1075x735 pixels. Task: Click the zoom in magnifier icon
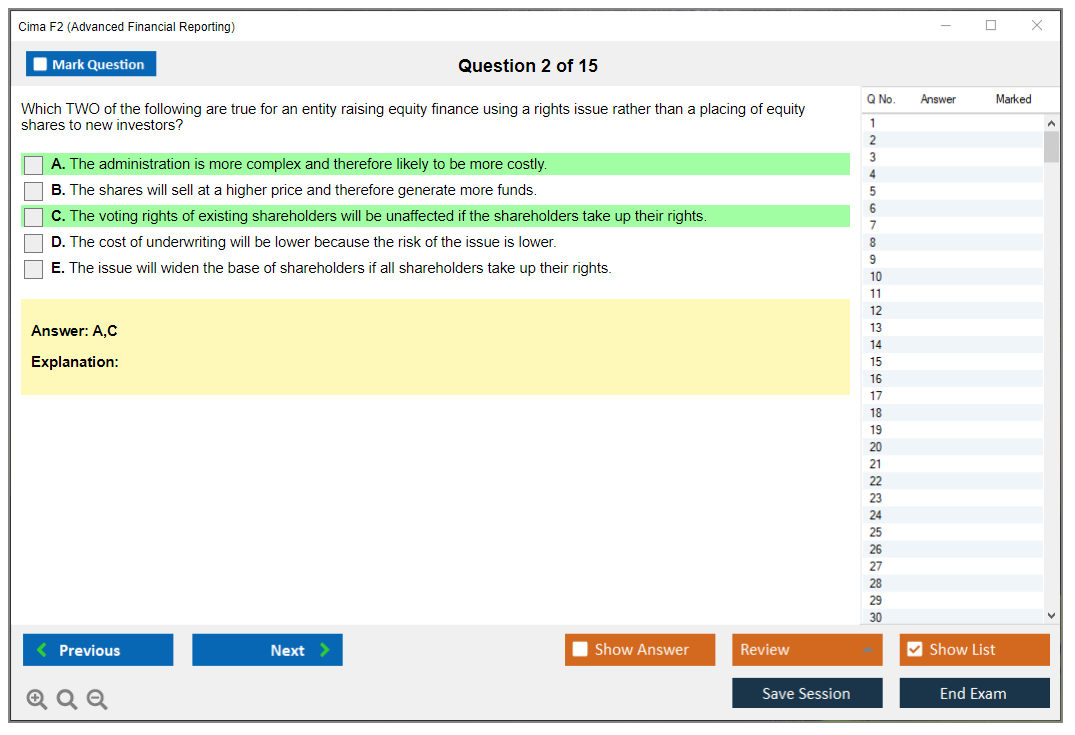(x=37, y=700)
